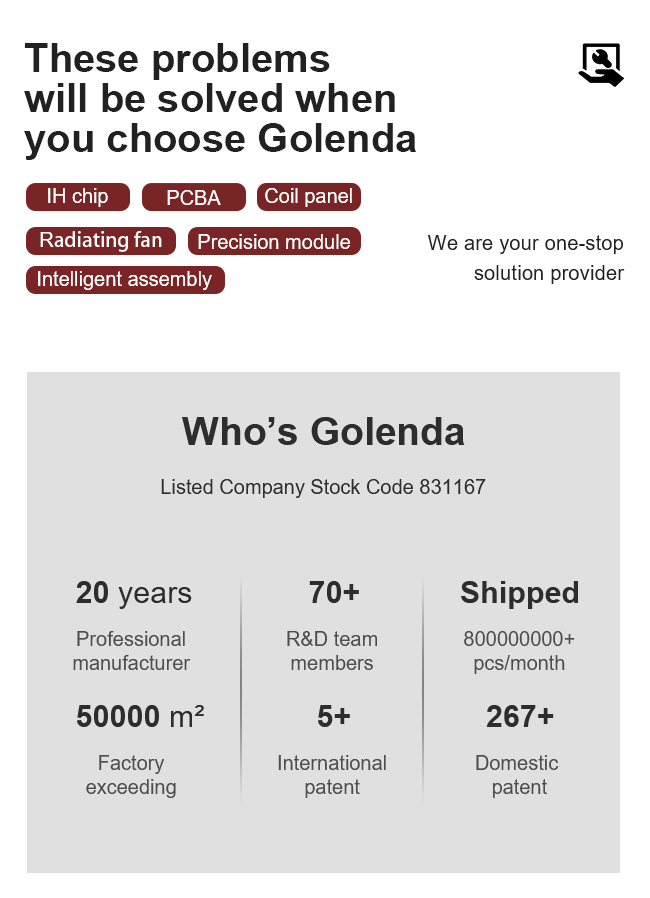650x898 pixels.
Task: Click the Precision module tag
Action: 274,242
